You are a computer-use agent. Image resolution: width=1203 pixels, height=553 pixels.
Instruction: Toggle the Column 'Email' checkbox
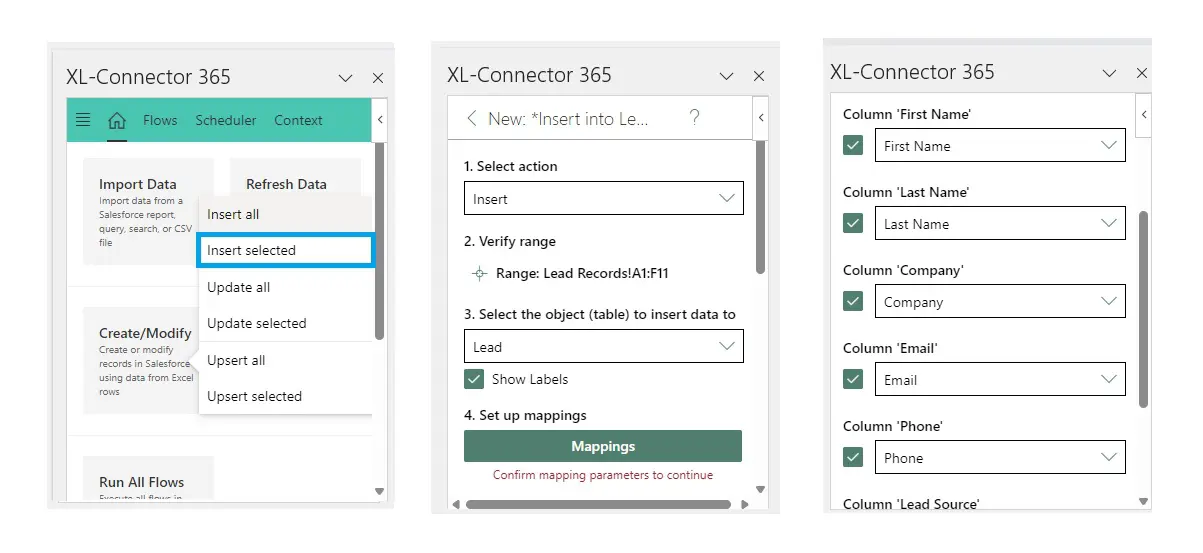(x=853, y=380)
